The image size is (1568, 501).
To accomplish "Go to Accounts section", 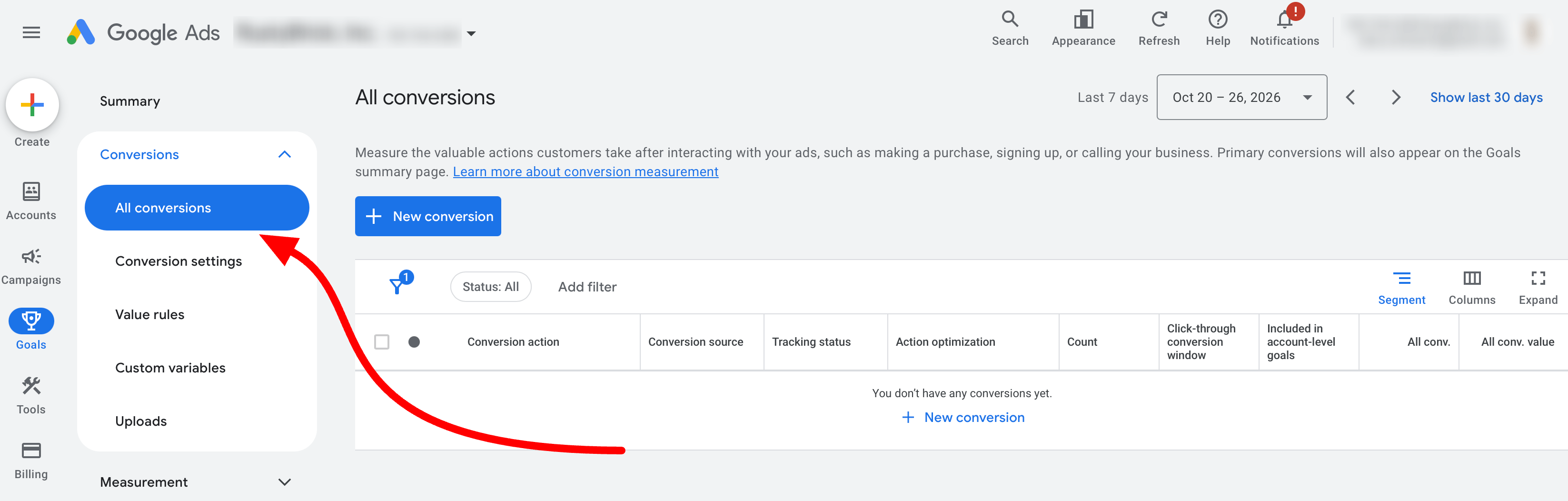I will coord(31,201).
